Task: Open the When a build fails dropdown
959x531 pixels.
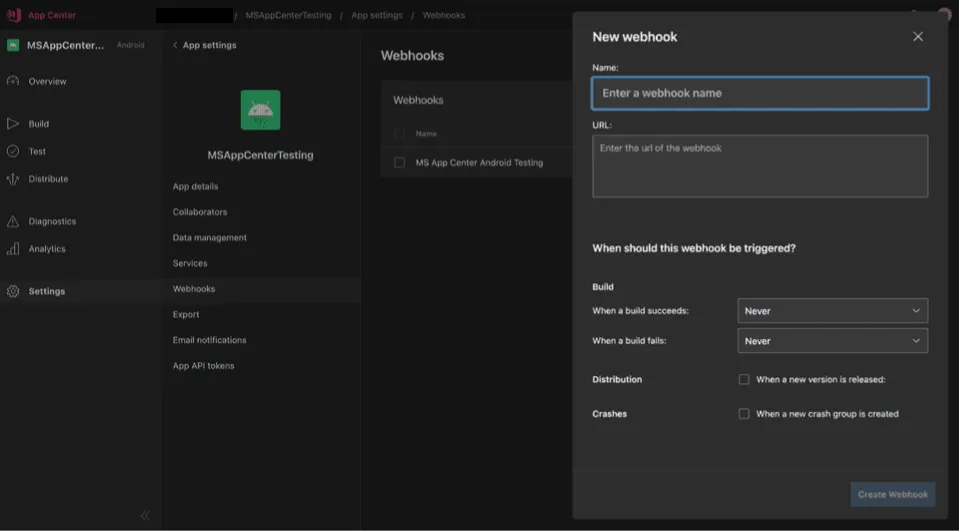Action: [832, 341]
